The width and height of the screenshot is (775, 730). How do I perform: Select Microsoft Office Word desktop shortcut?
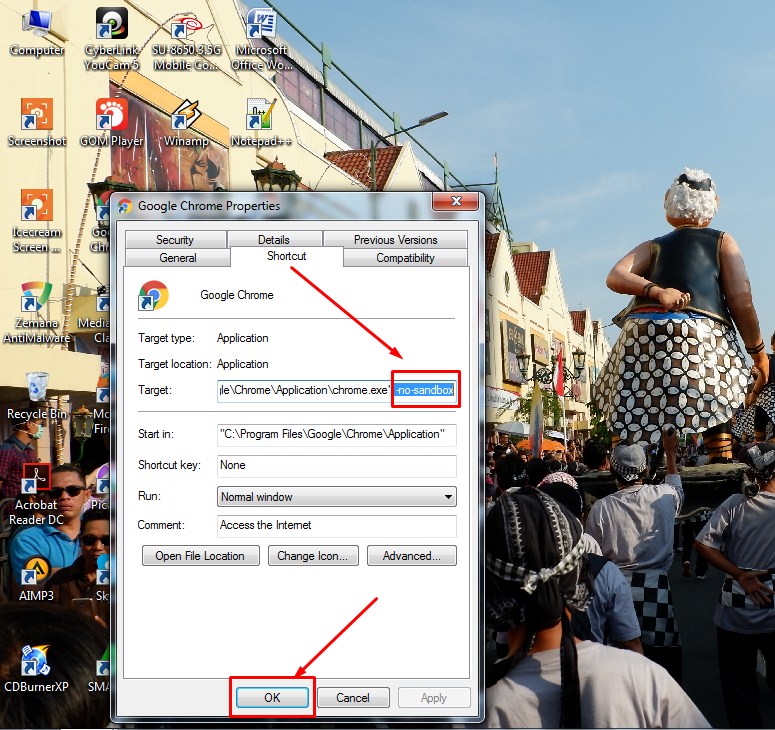(261, 40)
